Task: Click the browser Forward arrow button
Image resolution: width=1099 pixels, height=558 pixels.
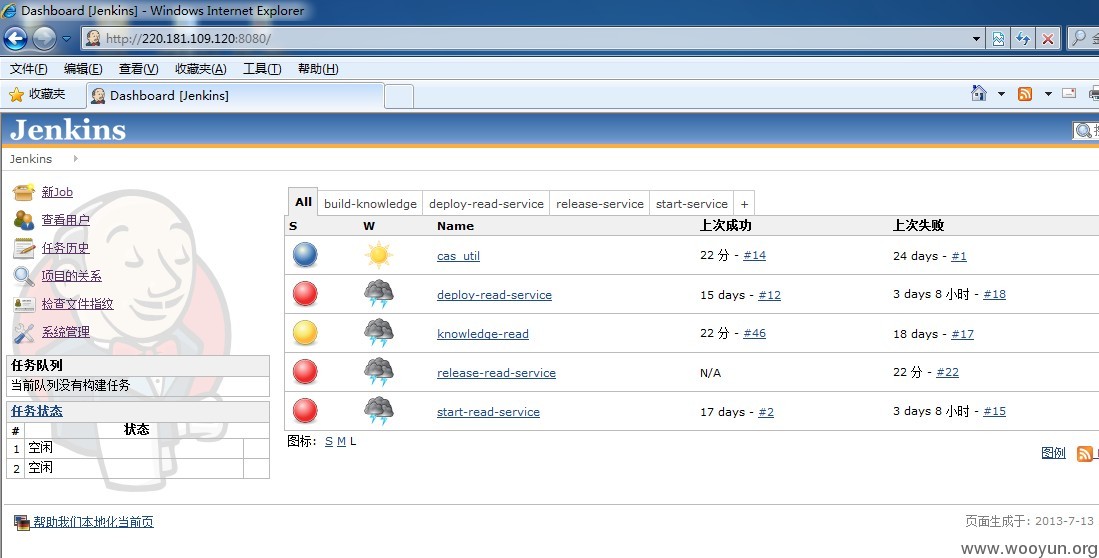Action: click(x=44, y=38)
